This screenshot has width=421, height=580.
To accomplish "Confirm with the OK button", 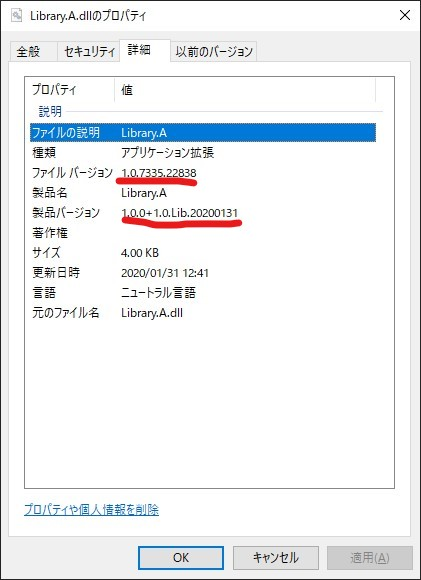I will 181,557.
